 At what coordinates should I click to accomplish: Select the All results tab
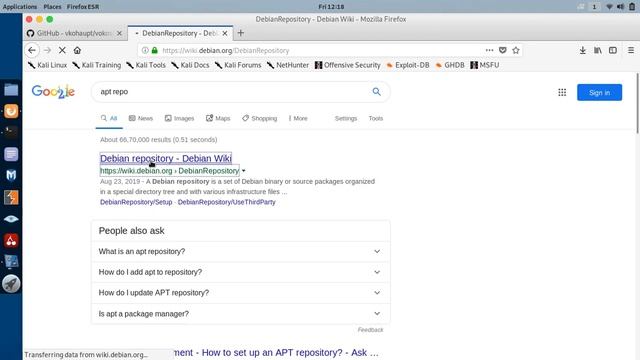pyautogui.click(x=109, y=118)
